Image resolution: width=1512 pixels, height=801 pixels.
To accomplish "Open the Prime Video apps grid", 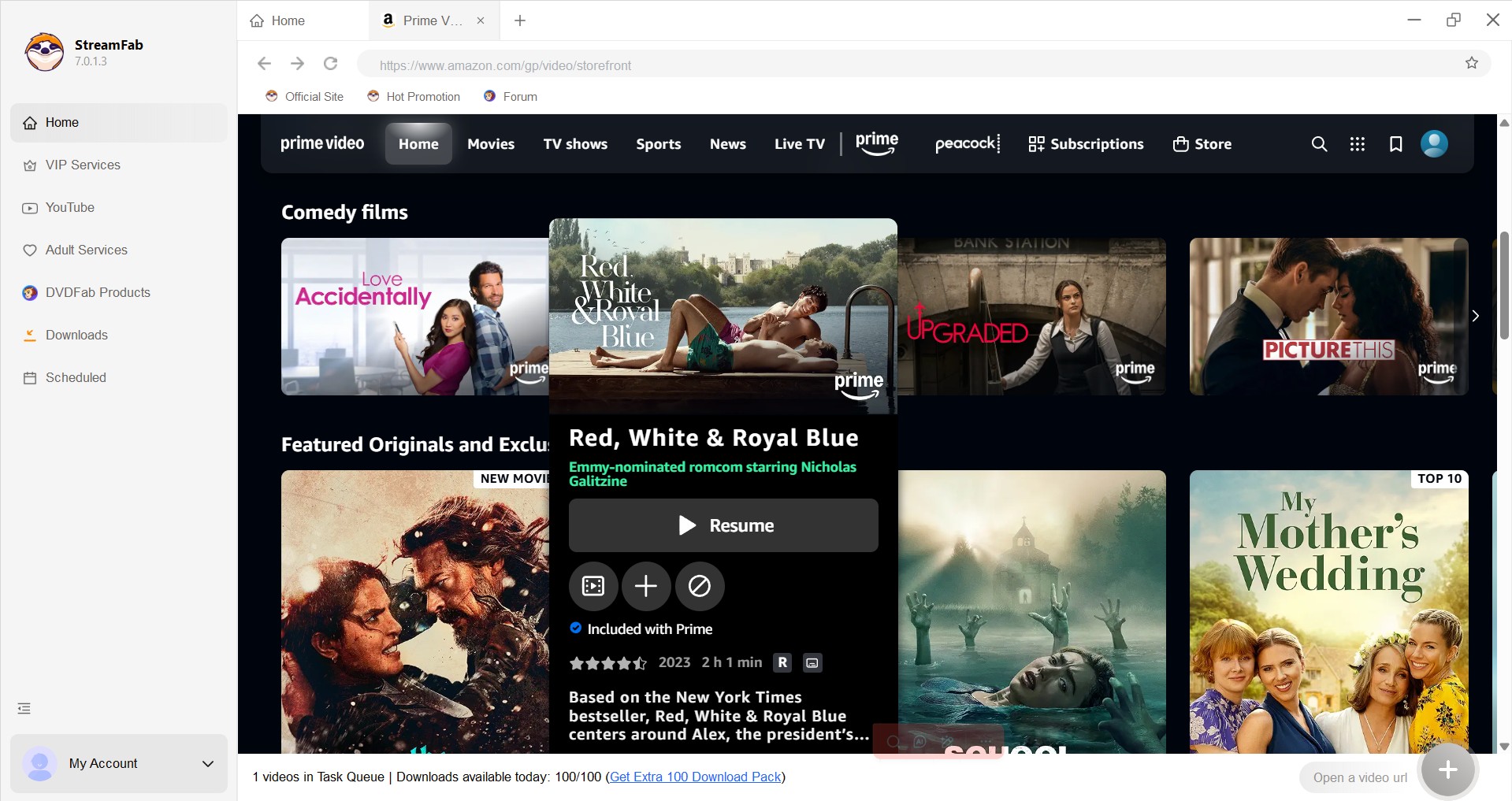I will 1357,144.
